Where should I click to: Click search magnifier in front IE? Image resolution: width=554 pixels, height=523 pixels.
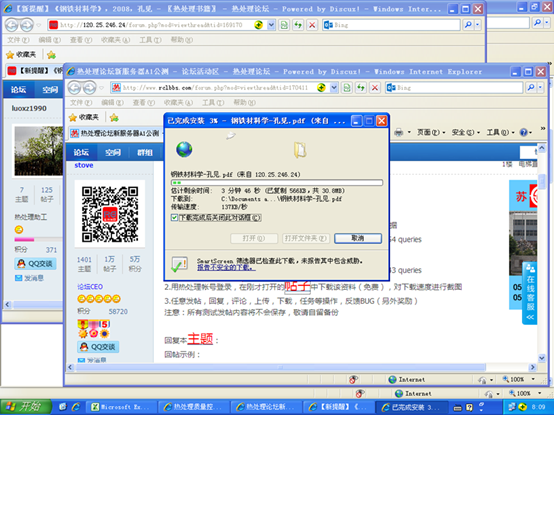click(x=531, y=88)
